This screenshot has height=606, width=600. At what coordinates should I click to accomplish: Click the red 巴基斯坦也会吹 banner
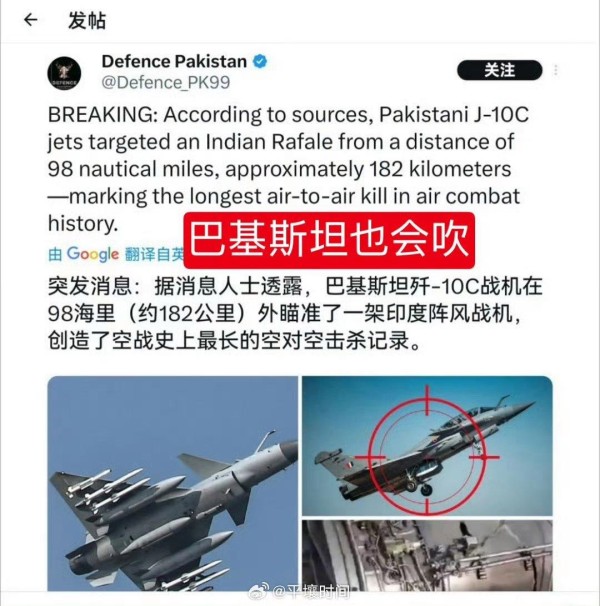tap(329, 240)
